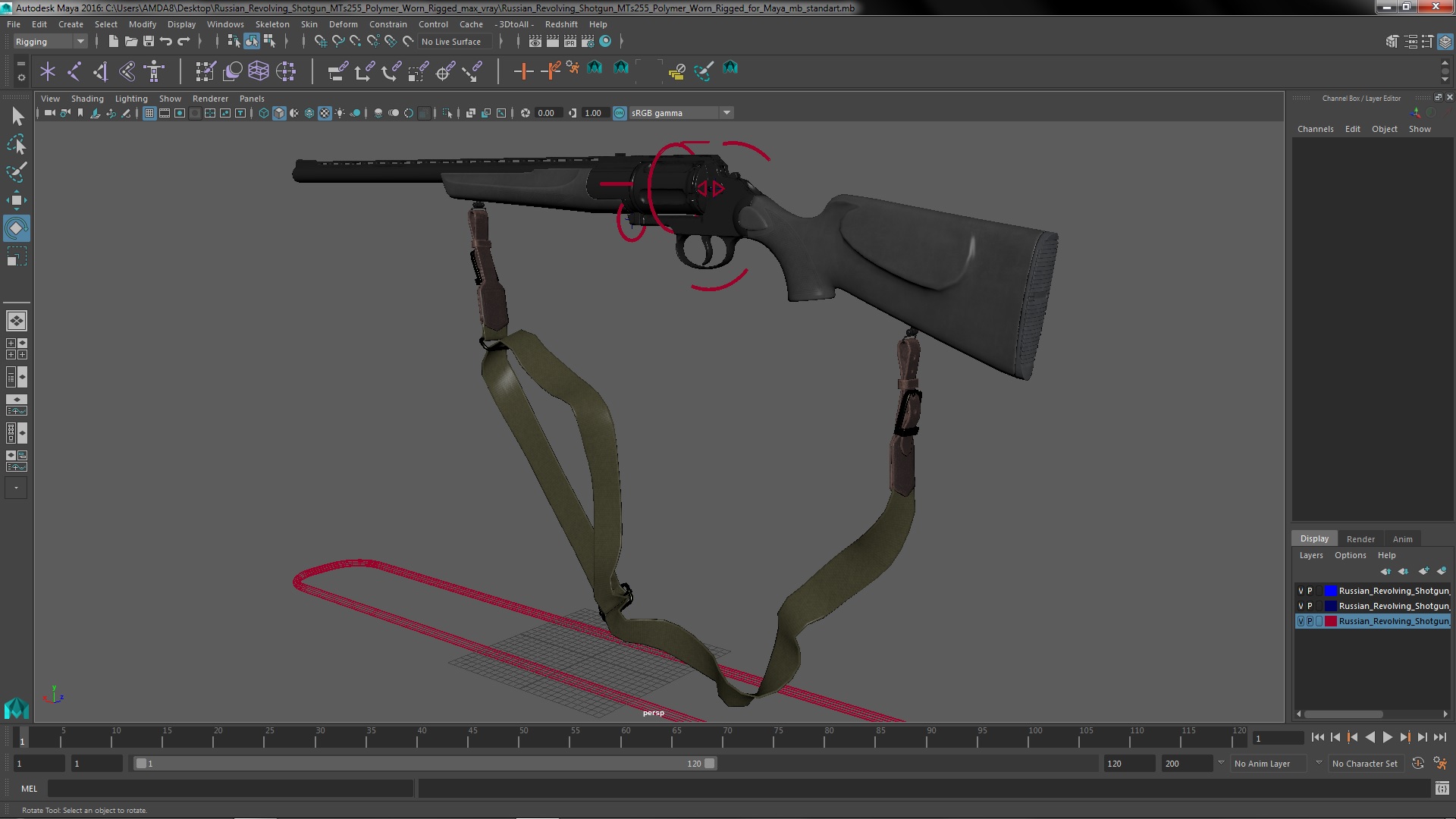Click the Redo arrow icon
The height and width of the screenshot is (819, 1456).
point(184,41)
